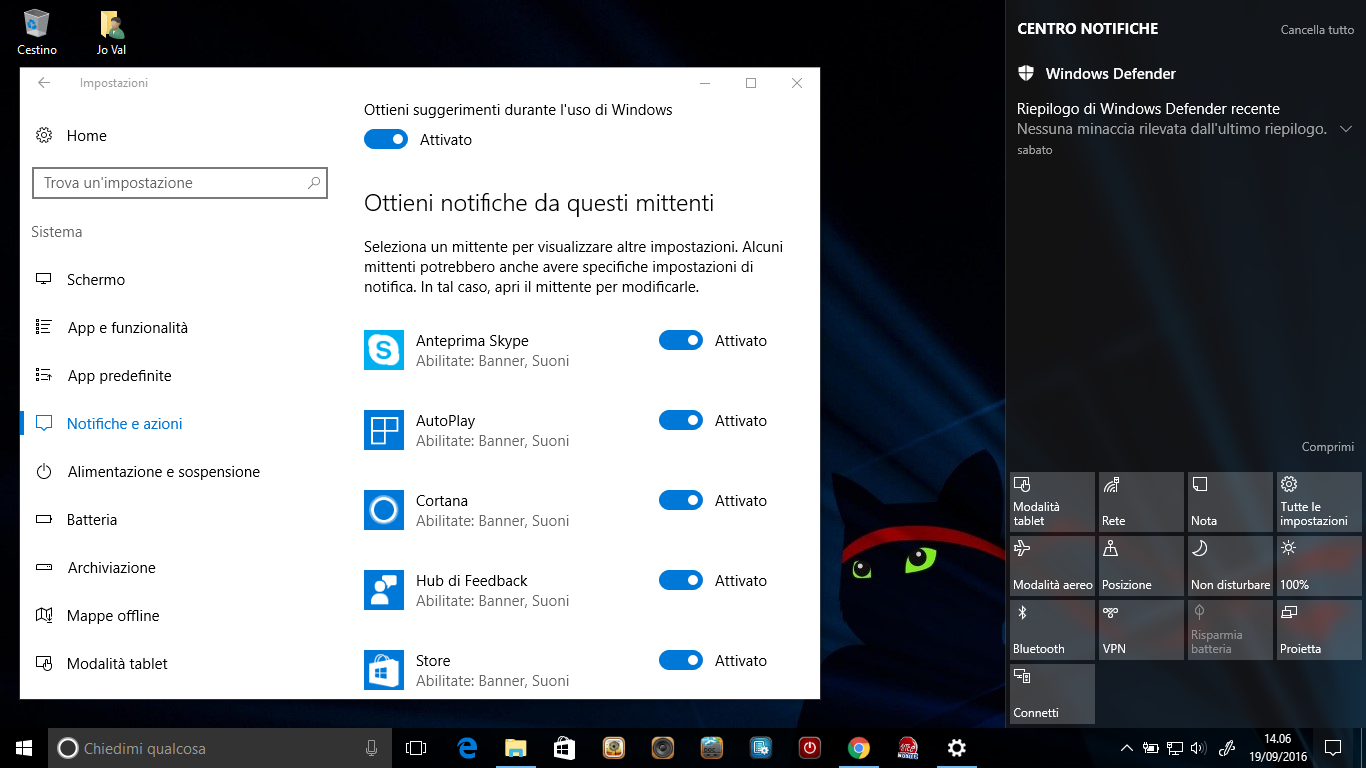Image resolution: width=1366 pixels, height=768 pixels.
Task: Open the Jo Val desktop folder
Action: [x=111, y=32]
